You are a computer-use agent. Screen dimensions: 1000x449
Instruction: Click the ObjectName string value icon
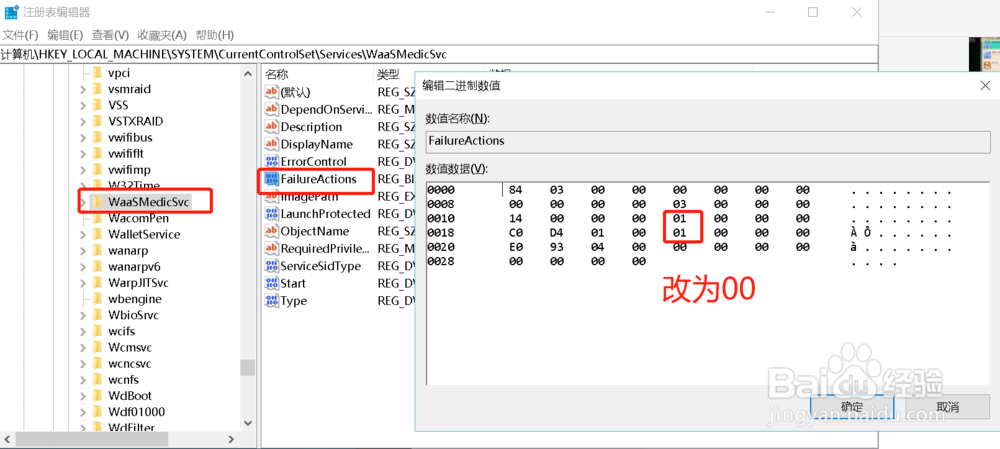(272, 231)
